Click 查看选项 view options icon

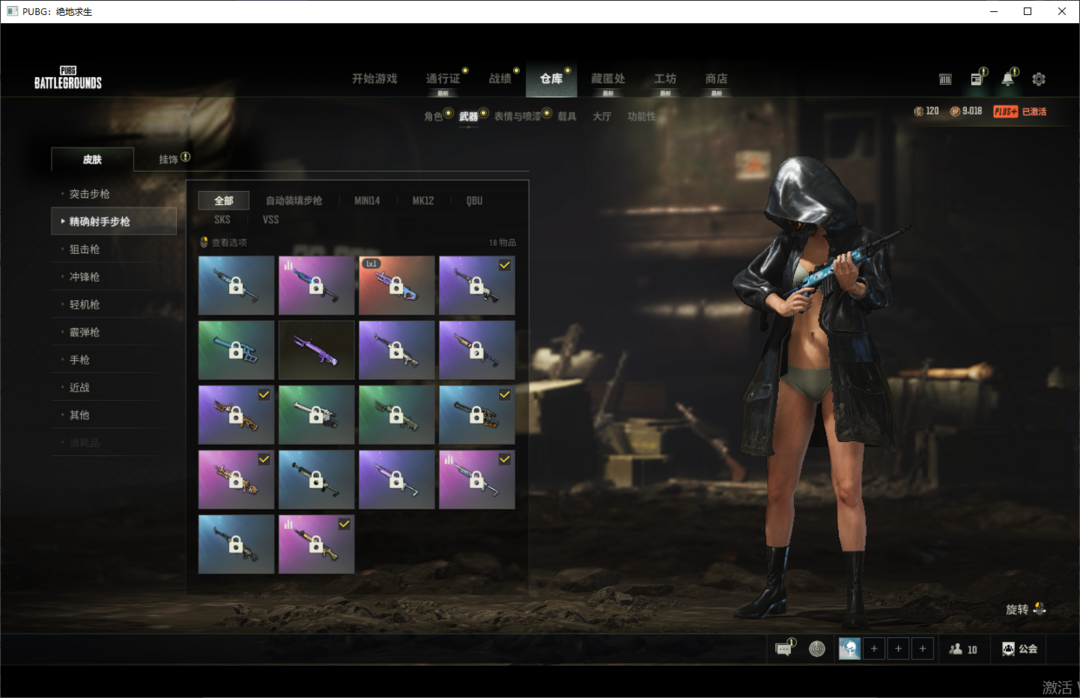coord(204,242)
